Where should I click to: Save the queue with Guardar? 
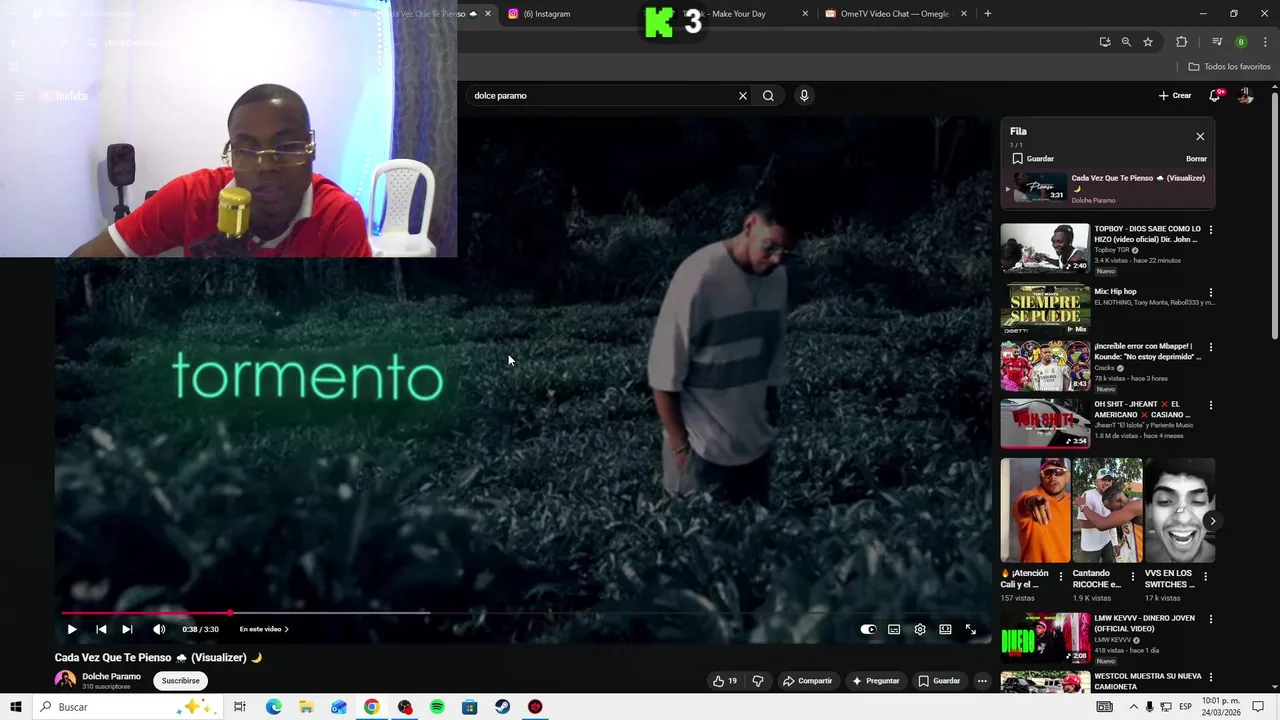click(x=1033, y=159)
